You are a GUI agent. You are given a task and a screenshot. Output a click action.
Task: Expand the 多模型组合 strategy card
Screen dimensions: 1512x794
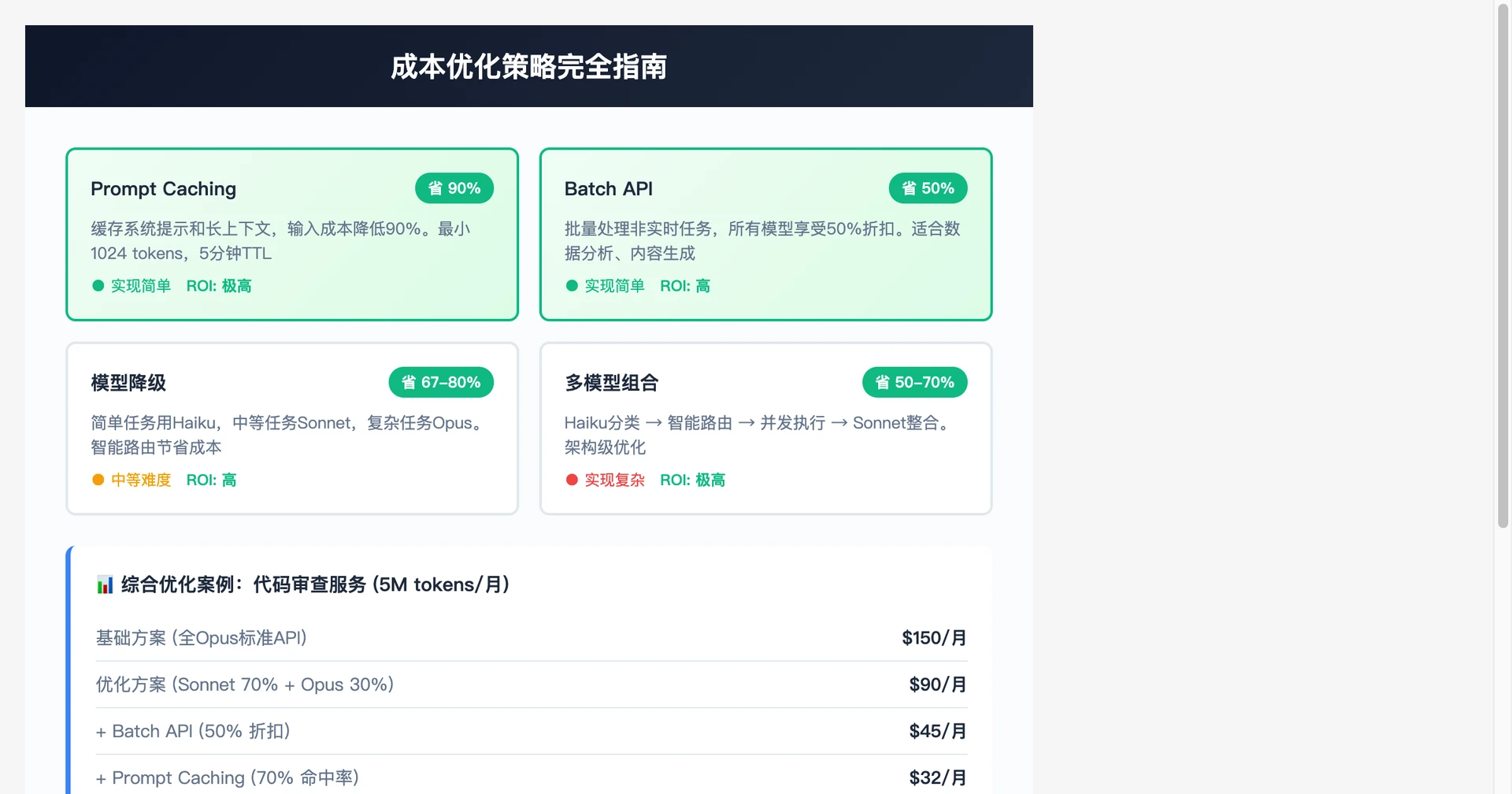point(765,428)
